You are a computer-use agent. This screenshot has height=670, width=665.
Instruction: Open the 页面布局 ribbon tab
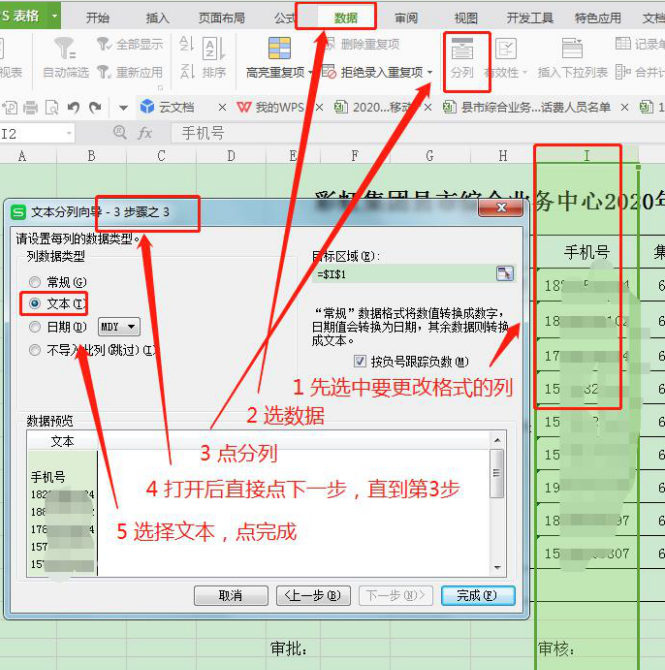(x=221, y=17)
